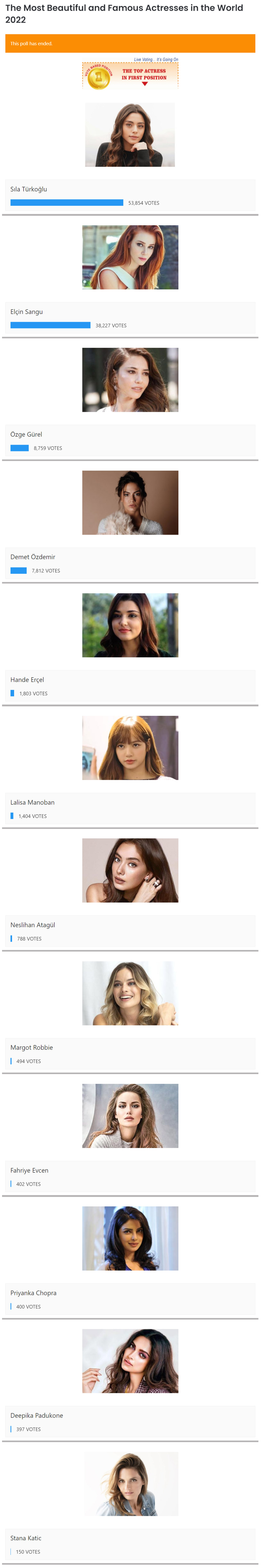Screen dimensions: 262x1568
Task: Click Stana Katic's photo
Action: tap(130, 1483)
